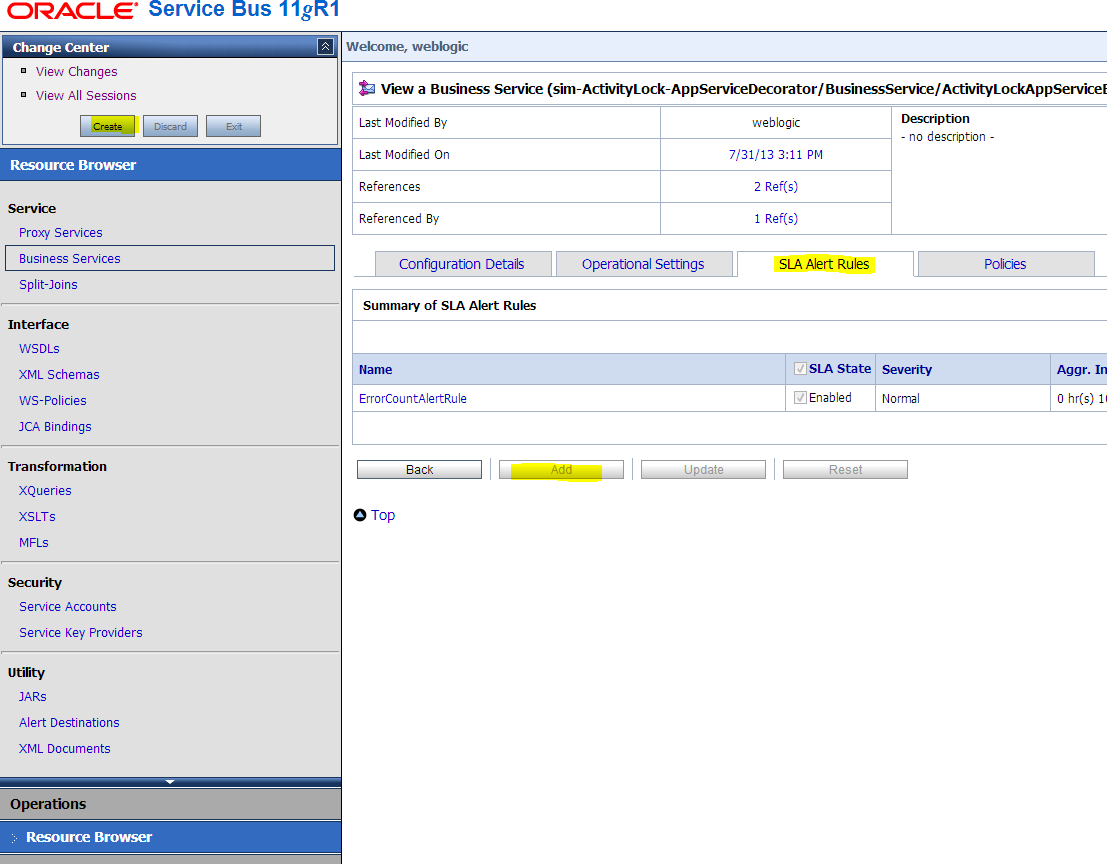Click the Resource Browser panel header
The image size is (1107, 864).
click(170, 165)
